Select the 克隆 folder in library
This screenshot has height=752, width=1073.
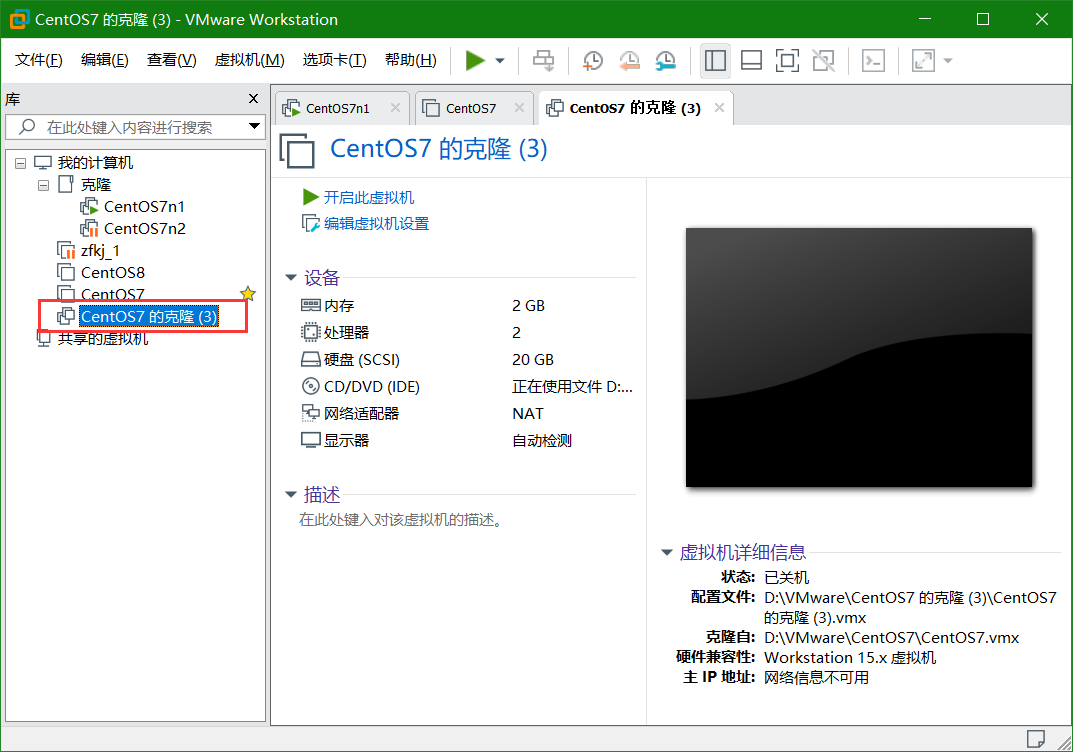pyautogui.click(x=95, y=185)
